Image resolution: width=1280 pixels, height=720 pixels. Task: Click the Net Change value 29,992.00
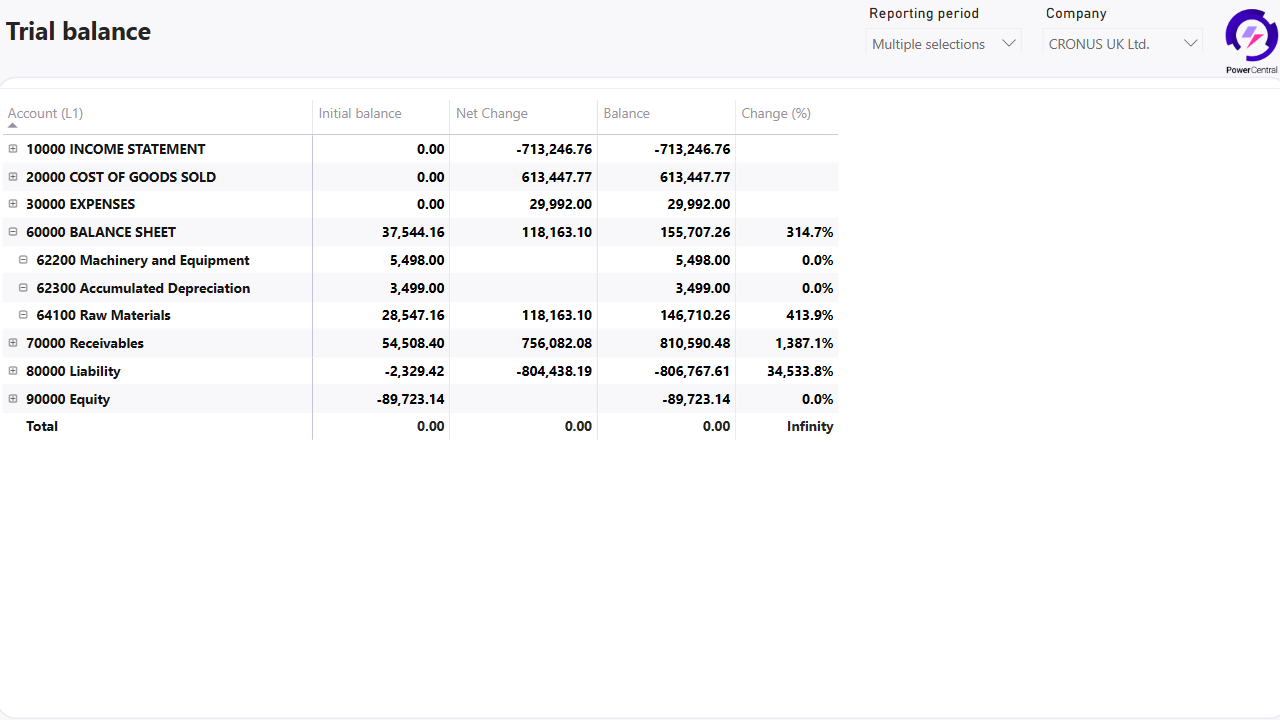click(x=560, y=204)
